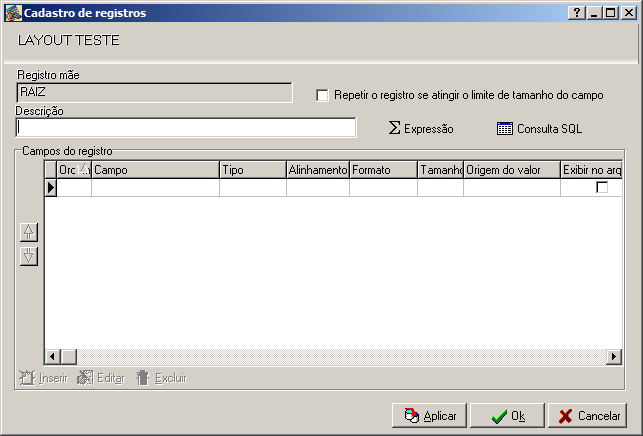Click the move field down arrow
Screen dimensions: 643x436
[29, 256]
